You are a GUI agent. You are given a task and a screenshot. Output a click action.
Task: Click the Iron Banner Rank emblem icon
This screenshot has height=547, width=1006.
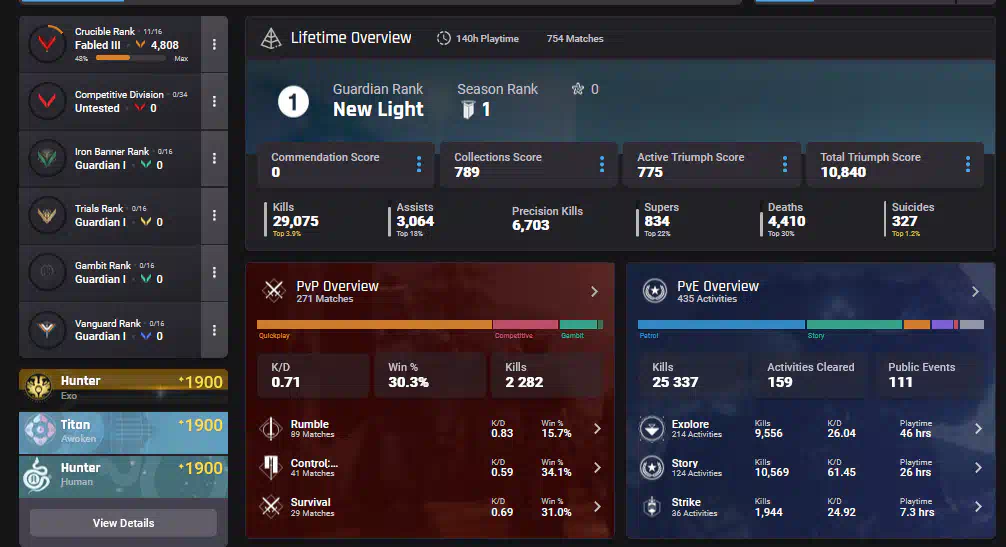[x=46, y=158]
